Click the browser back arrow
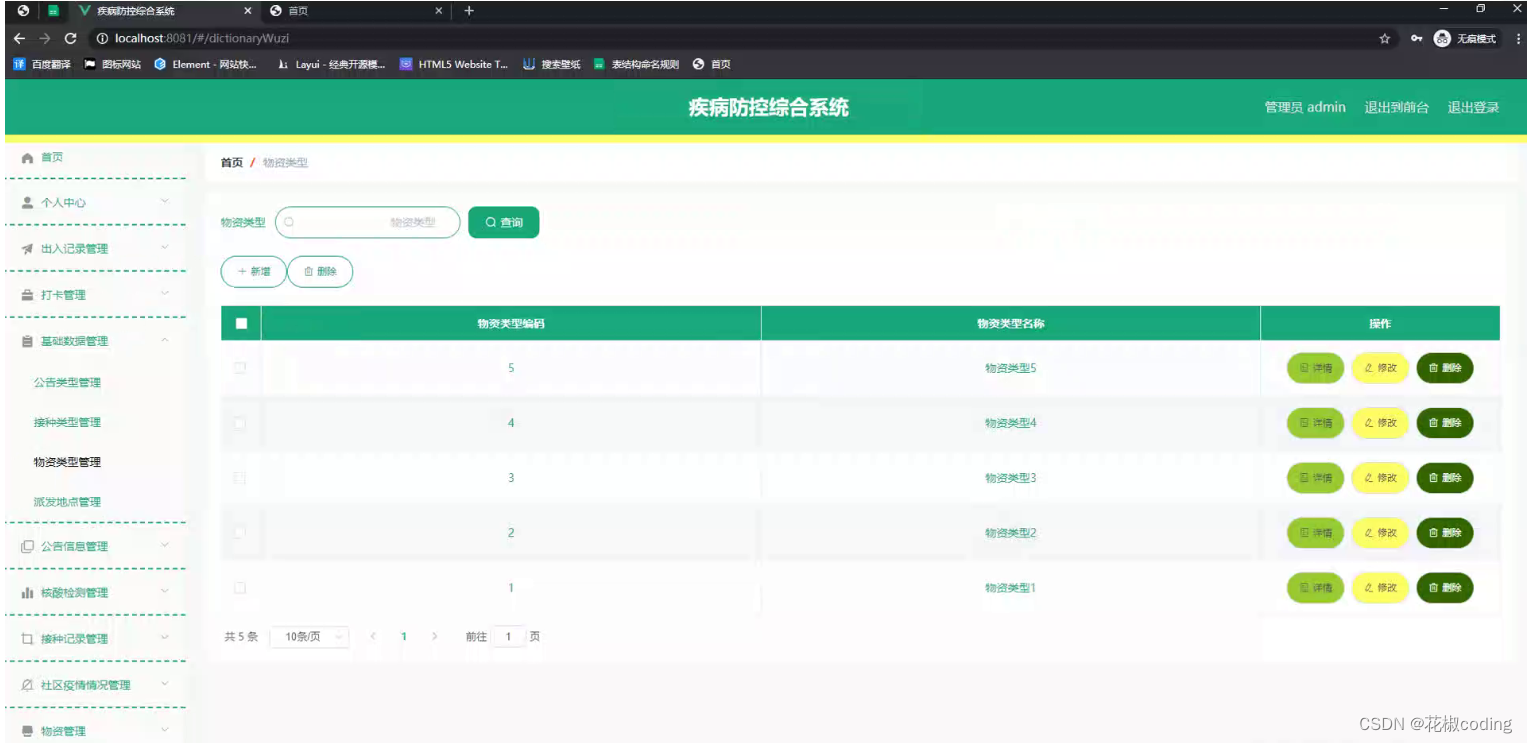Screen dimensions: 1527x743 click(x=19, y=38)
